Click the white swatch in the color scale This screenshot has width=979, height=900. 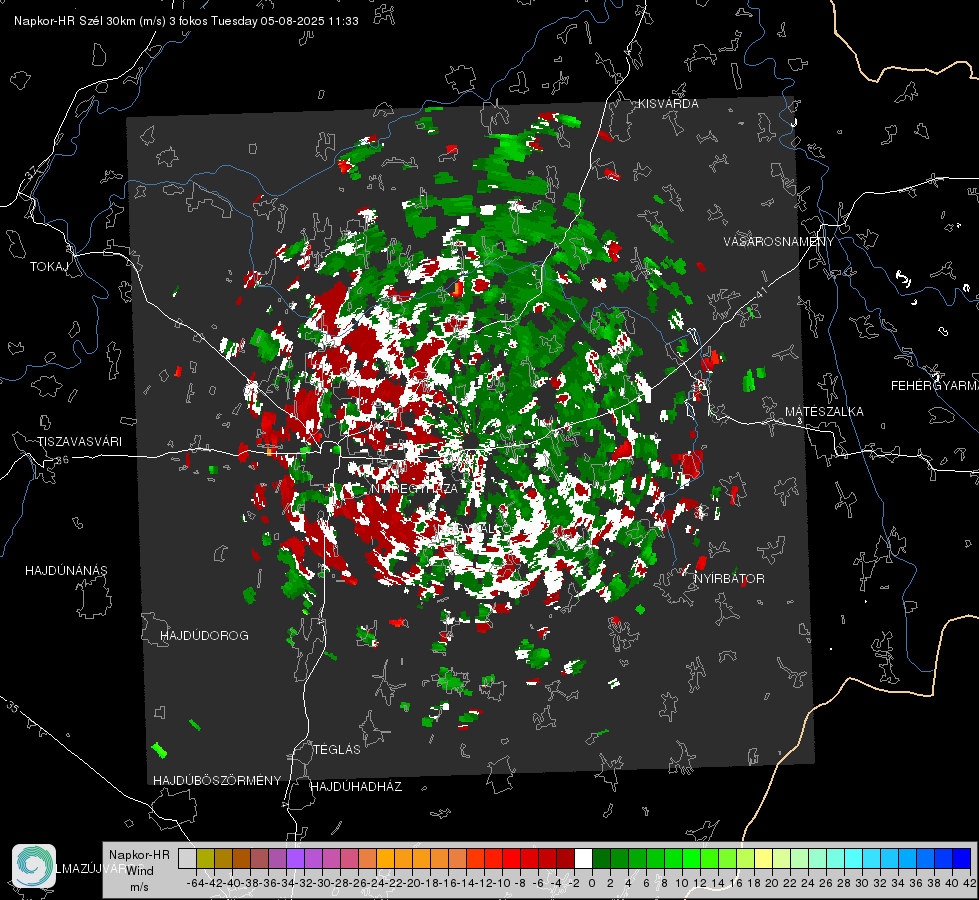tap(584, 858)
